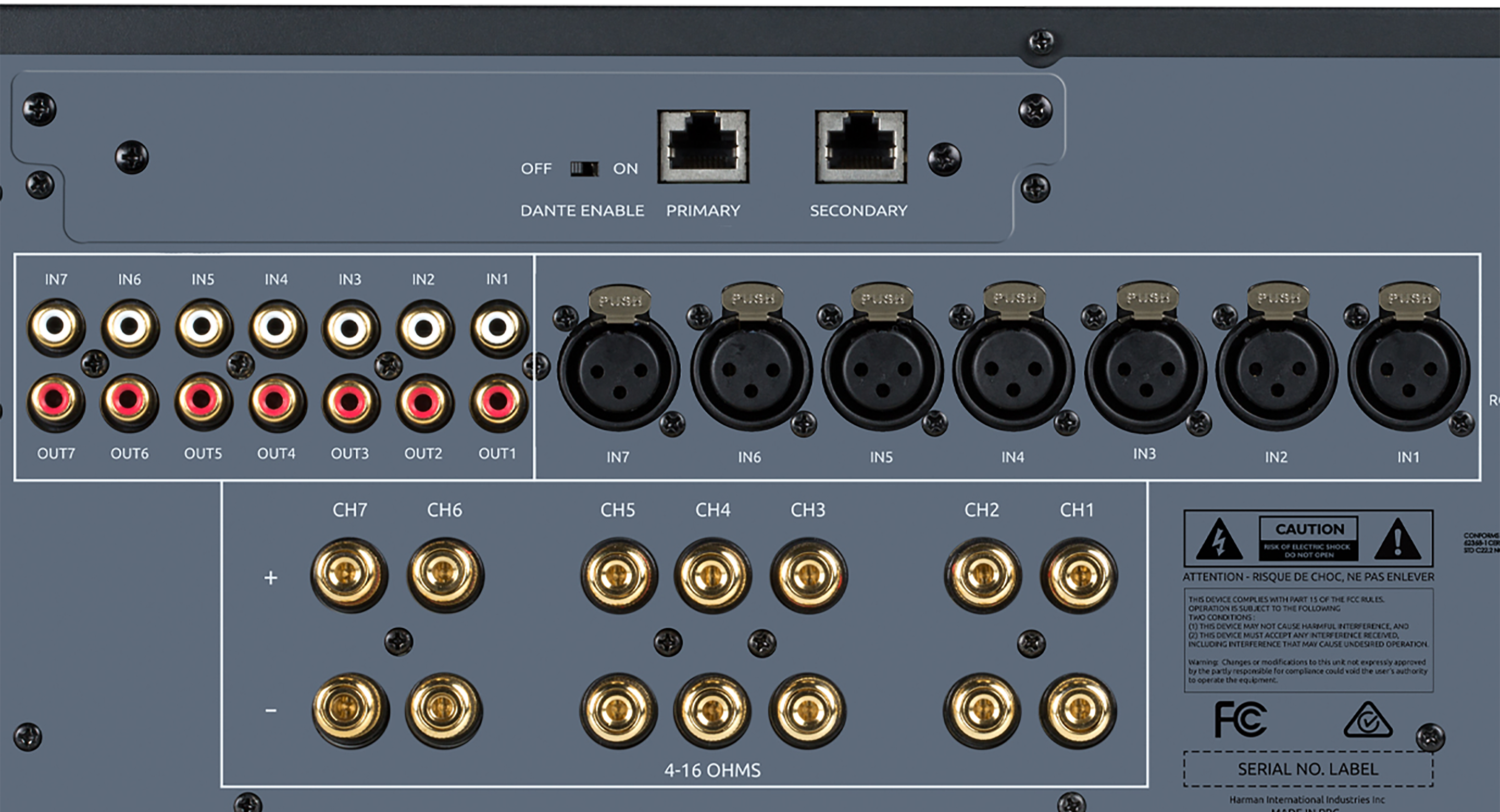
Task: Select the CH1 negative binding post
Action: pos(1078,710)
